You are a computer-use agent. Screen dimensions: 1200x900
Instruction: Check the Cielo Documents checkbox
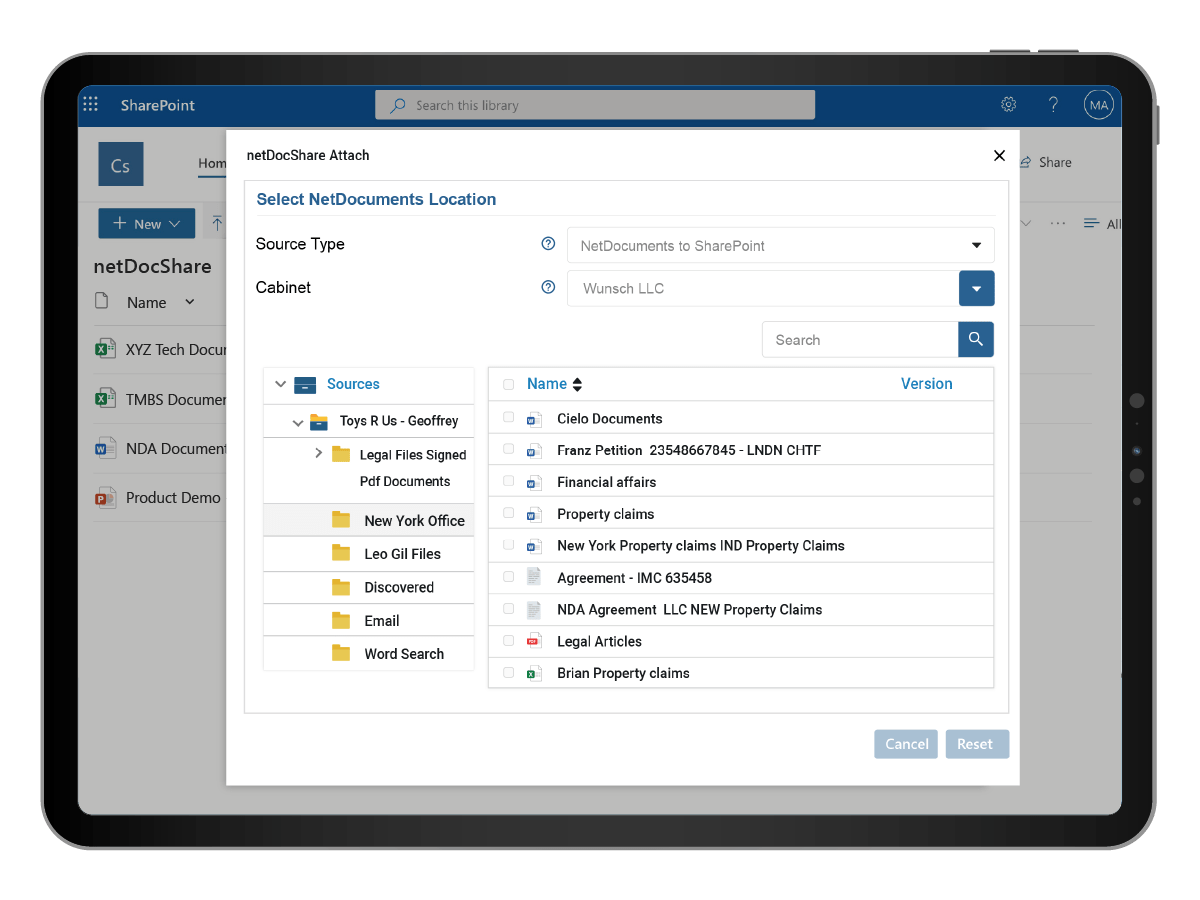click(x=508, y=417)
